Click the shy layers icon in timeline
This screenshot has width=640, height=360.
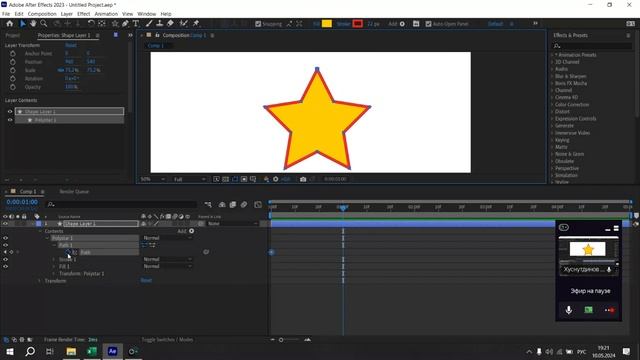click(x=222, y=204)
